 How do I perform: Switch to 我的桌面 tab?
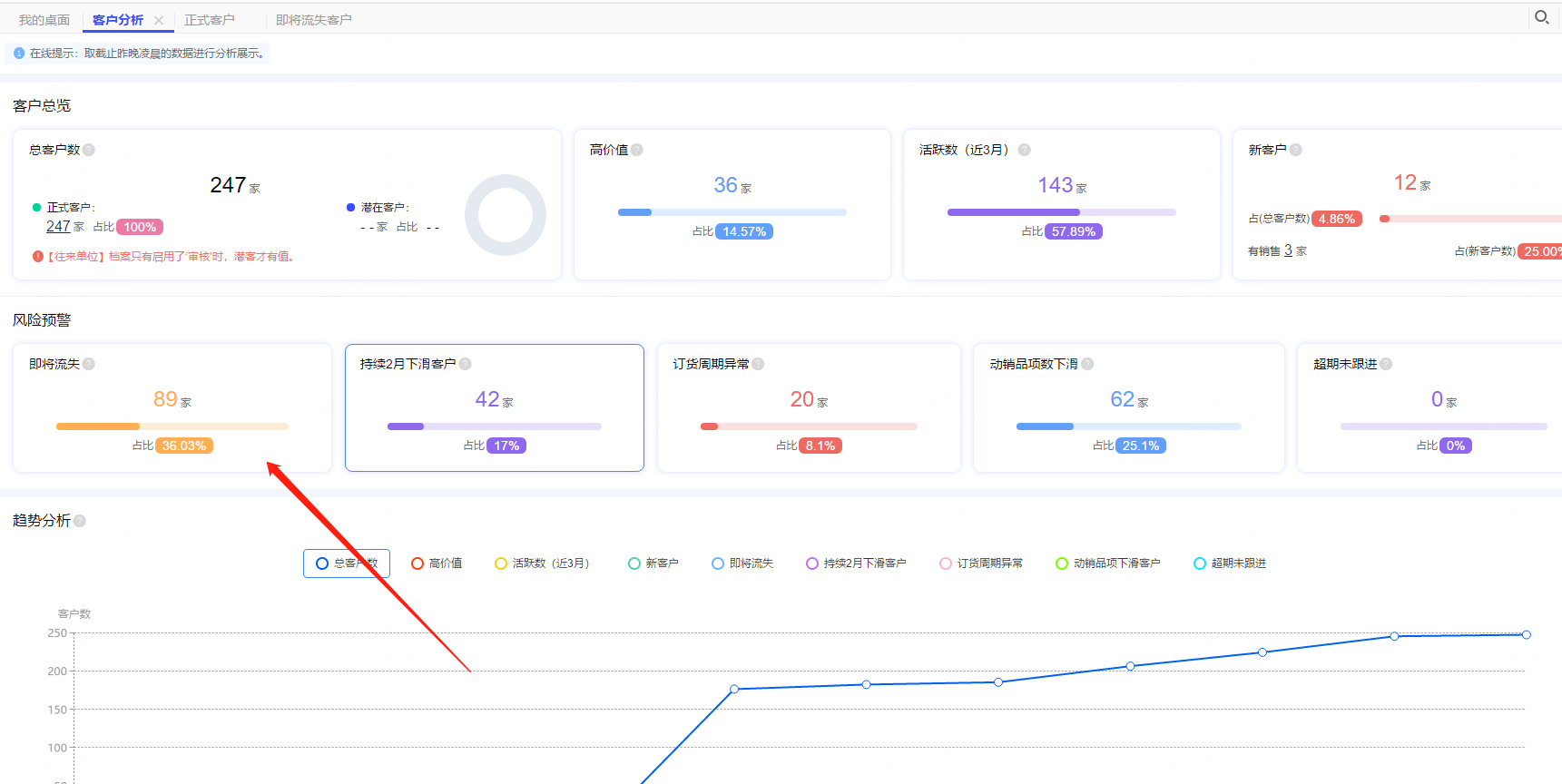[44, 20]
